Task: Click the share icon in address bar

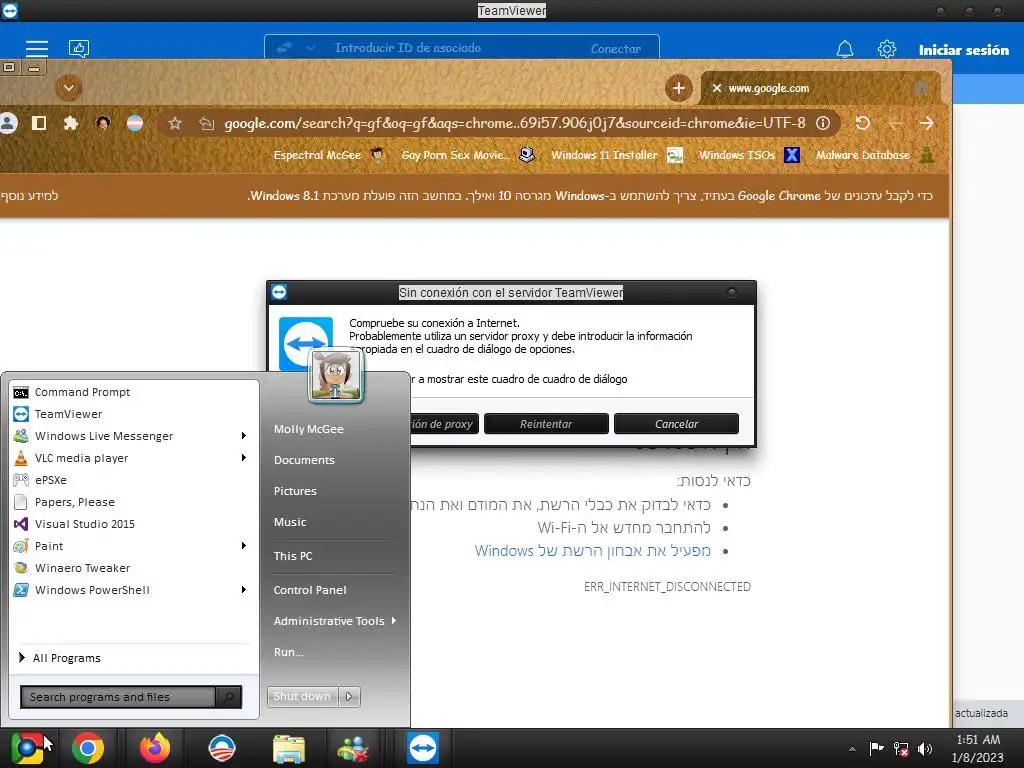Action: click(206, 123)
